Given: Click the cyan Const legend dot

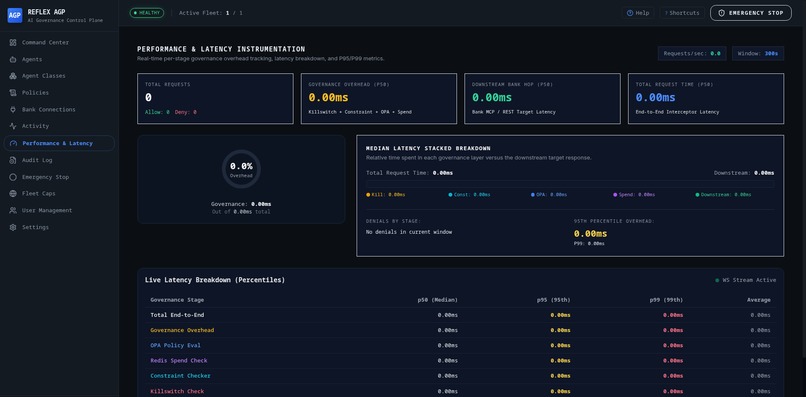Looking at the screenshot, I should (x=450, y=195).
